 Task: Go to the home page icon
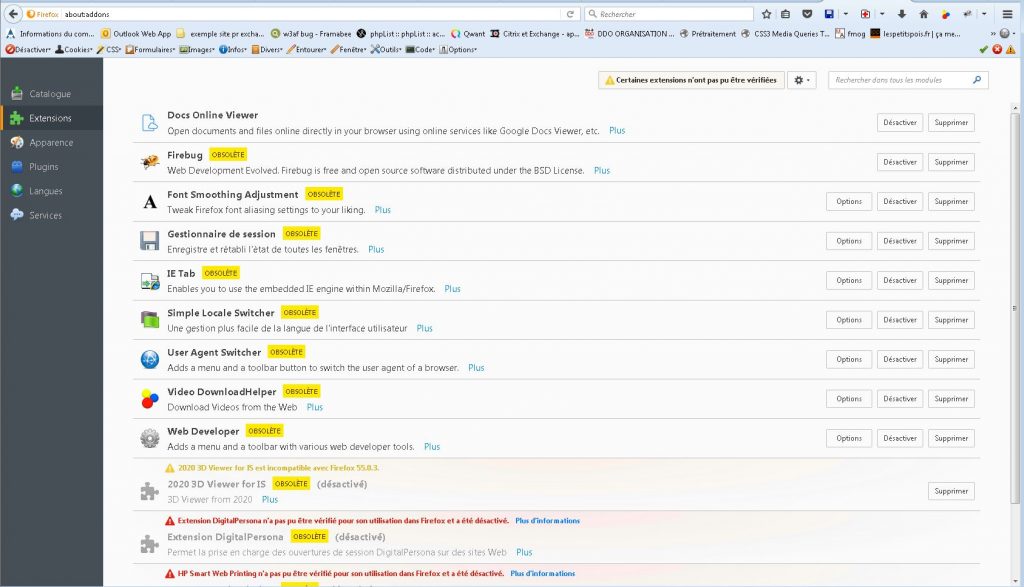pos(924,14)
